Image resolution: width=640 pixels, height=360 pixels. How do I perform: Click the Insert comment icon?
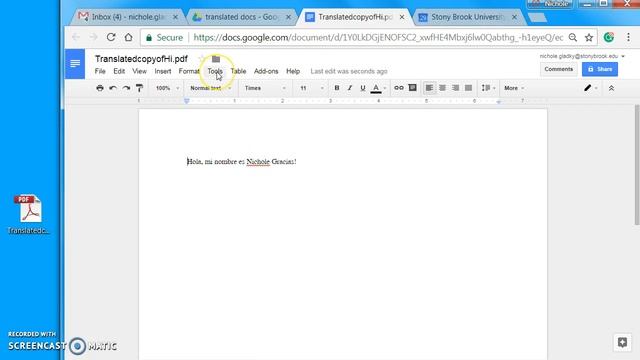[413, 88]
